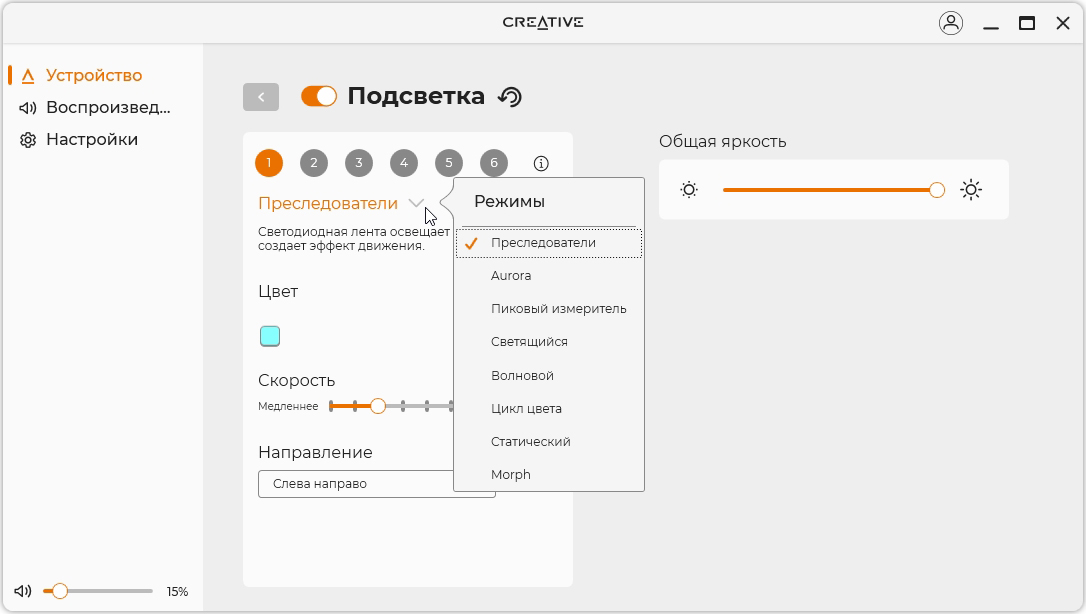The image size is (1086, 614).
Task: Collapse the Преследователи mode dropdown chevron
Action: pyautogui.click(x=416, y=203)
